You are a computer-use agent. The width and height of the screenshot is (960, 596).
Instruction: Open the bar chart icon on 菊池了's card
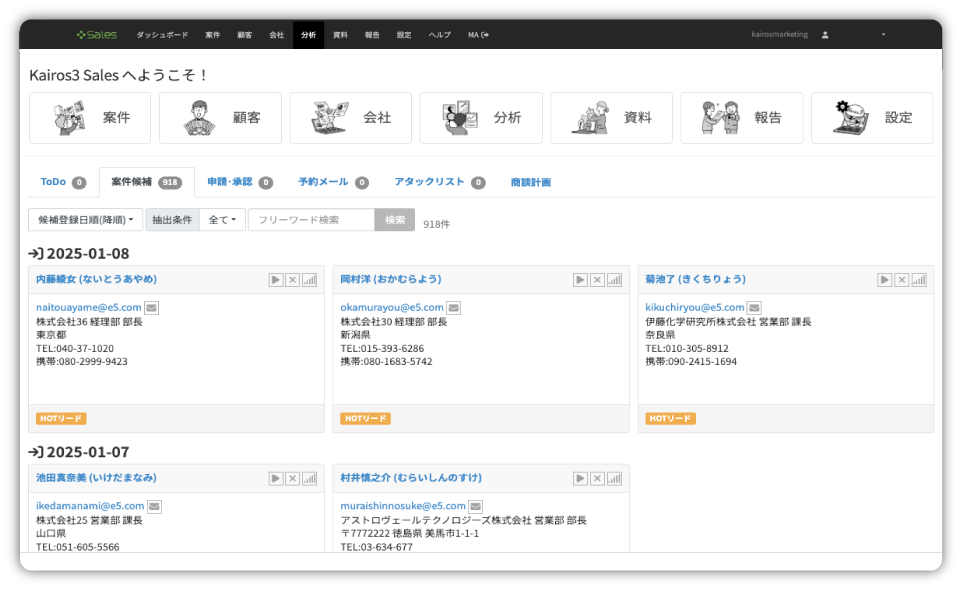click(x=919, y=280)
